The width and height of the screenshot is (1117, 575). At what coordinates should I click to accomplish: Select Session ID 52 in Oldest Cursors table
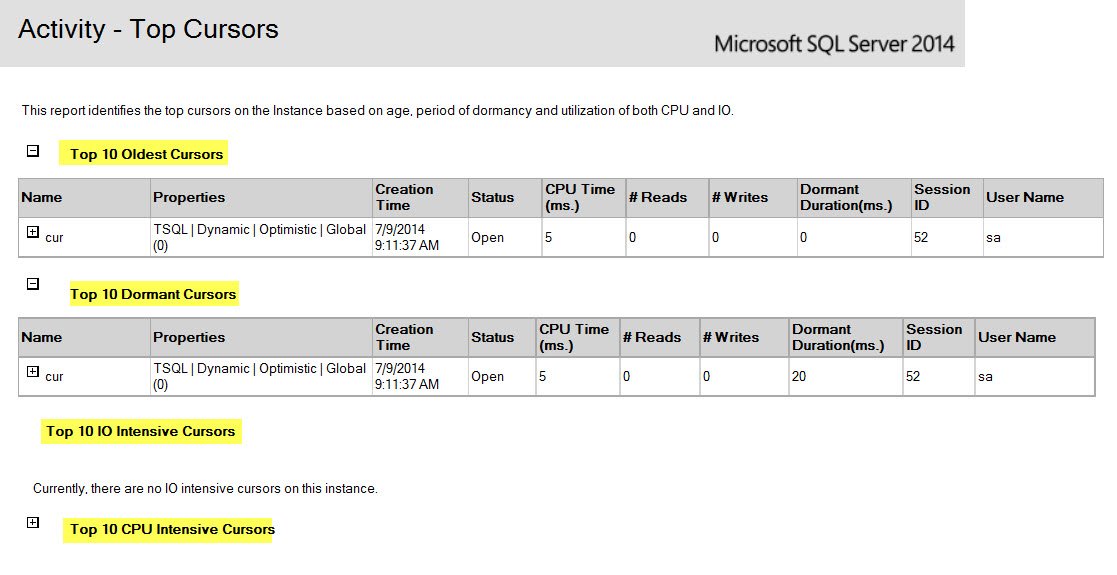(921, 238)
